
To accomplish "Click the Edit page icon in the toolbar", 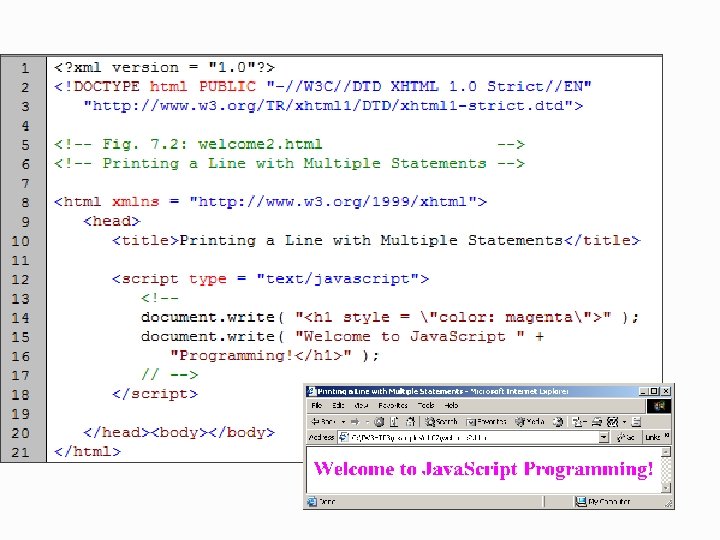I will (613, 422).
